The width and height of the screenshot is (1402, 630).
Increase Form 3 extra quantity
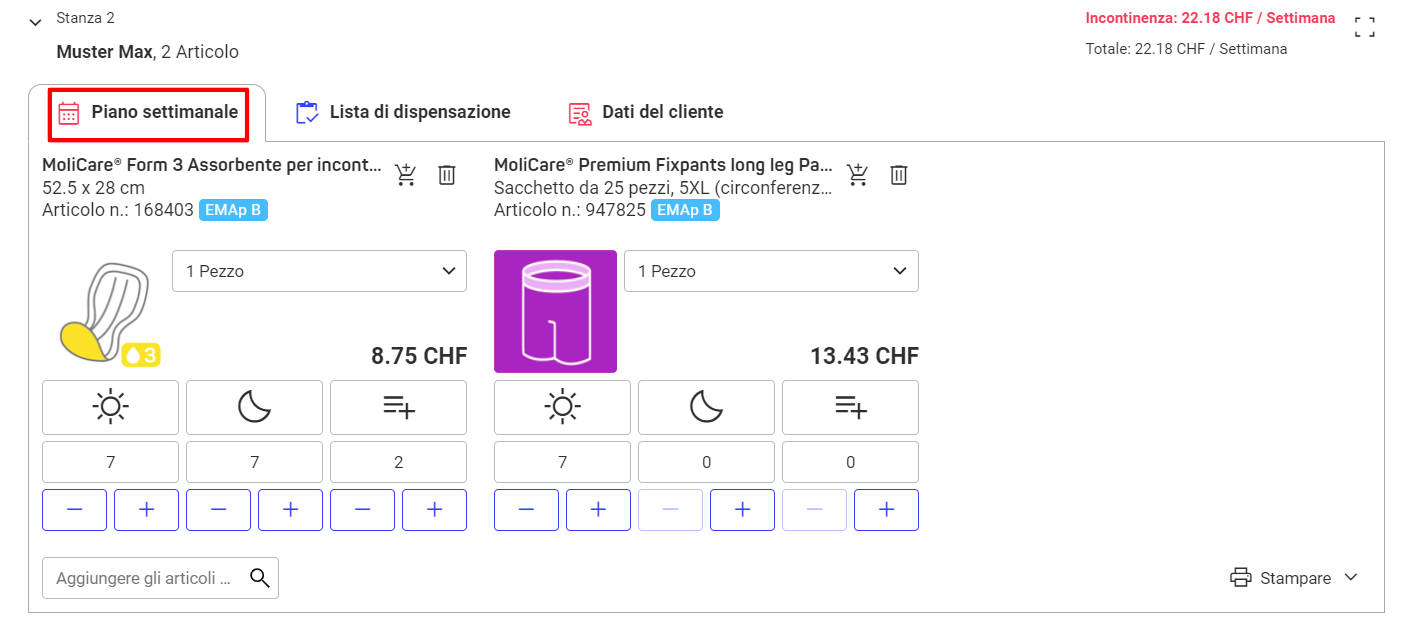(x=434, y=510)
